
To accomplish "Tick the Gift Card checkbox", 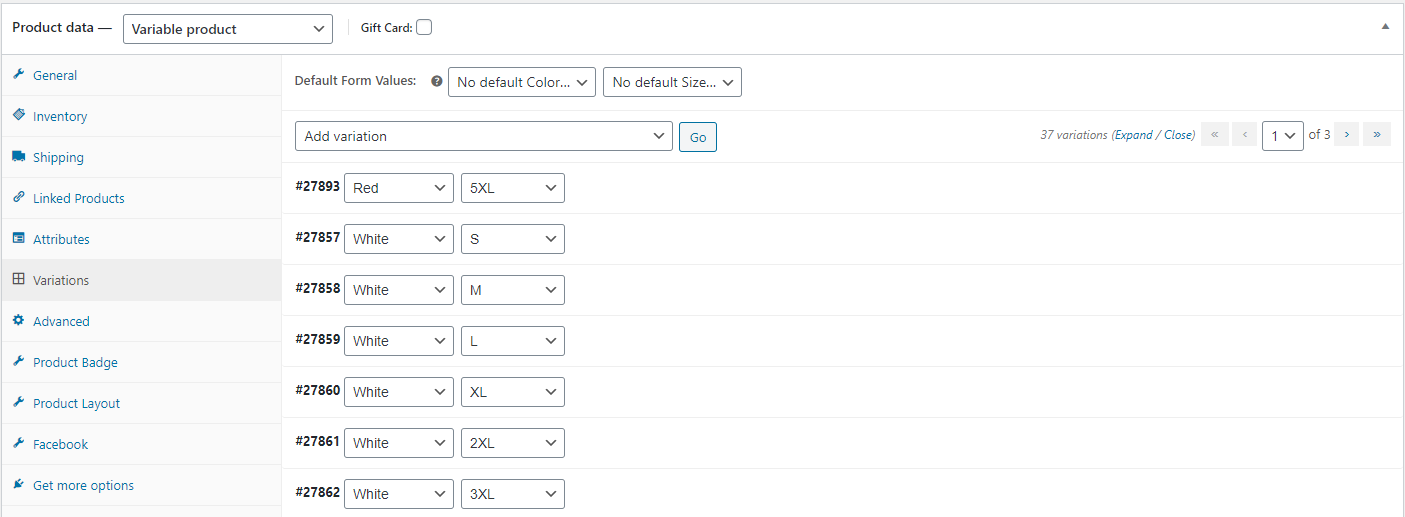I will click(424, 28).
